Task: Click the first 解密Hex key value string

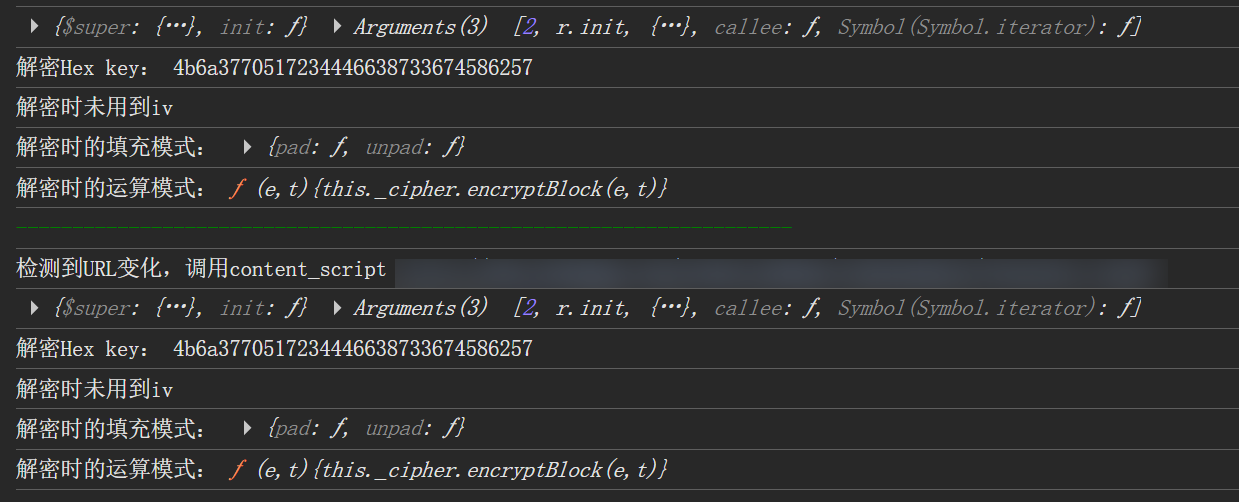Action: [x=352, y=68]
